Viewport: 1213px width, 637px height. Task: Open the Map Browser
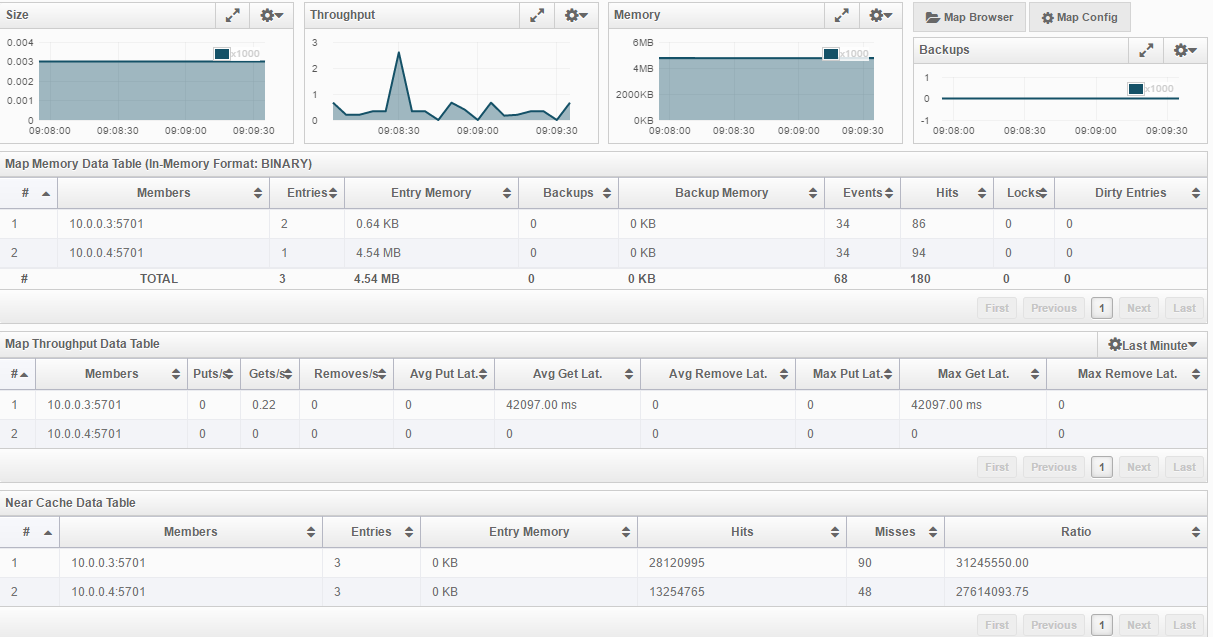tap(970, 17)
